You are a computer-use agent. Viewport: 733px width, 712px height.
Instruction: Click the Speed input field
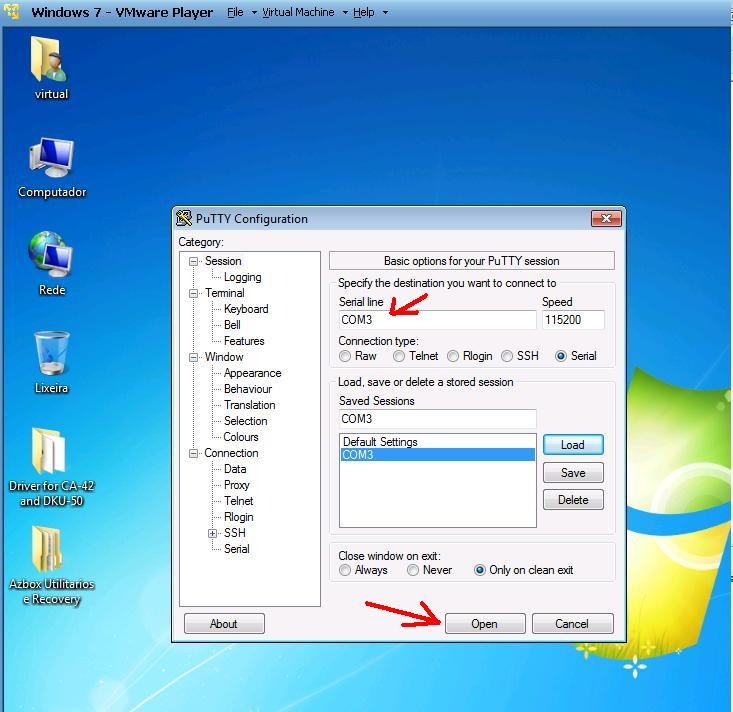(573, 320)
